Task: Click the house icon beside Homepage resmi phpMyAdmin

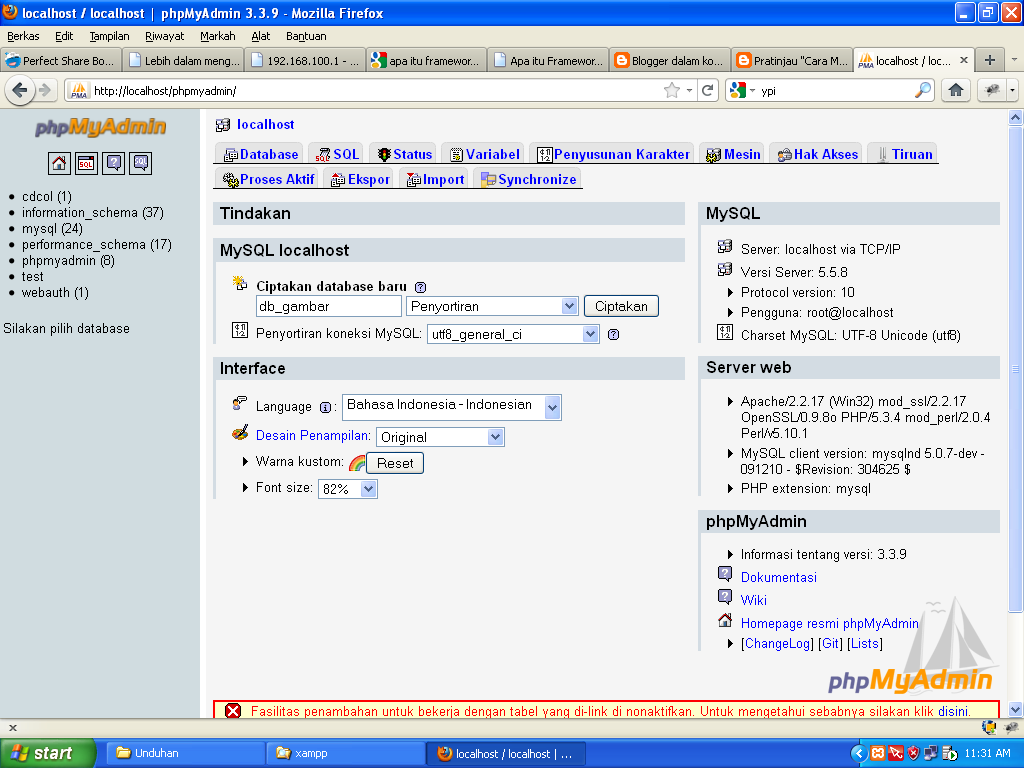Action: (x=725, y=620)
